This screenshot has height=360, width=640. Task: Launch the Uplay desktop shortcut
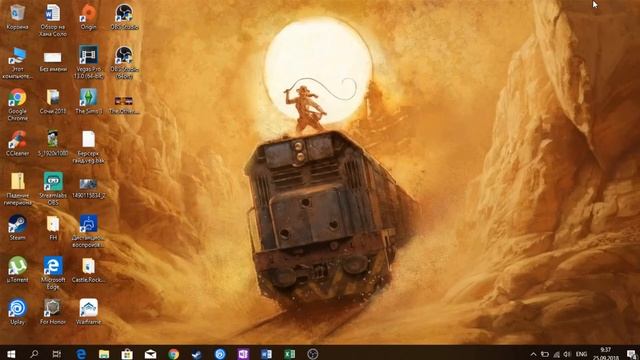[17, 311]
